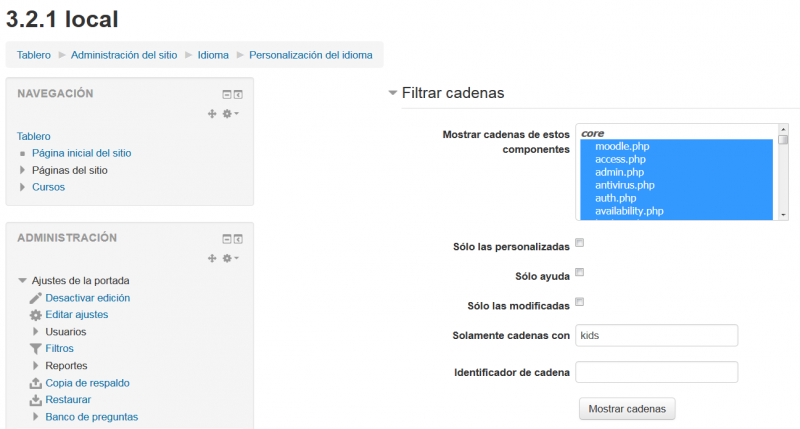Dock the Navegación block to the side
This screenshot has width=800, height=429.
click(238, 95)
